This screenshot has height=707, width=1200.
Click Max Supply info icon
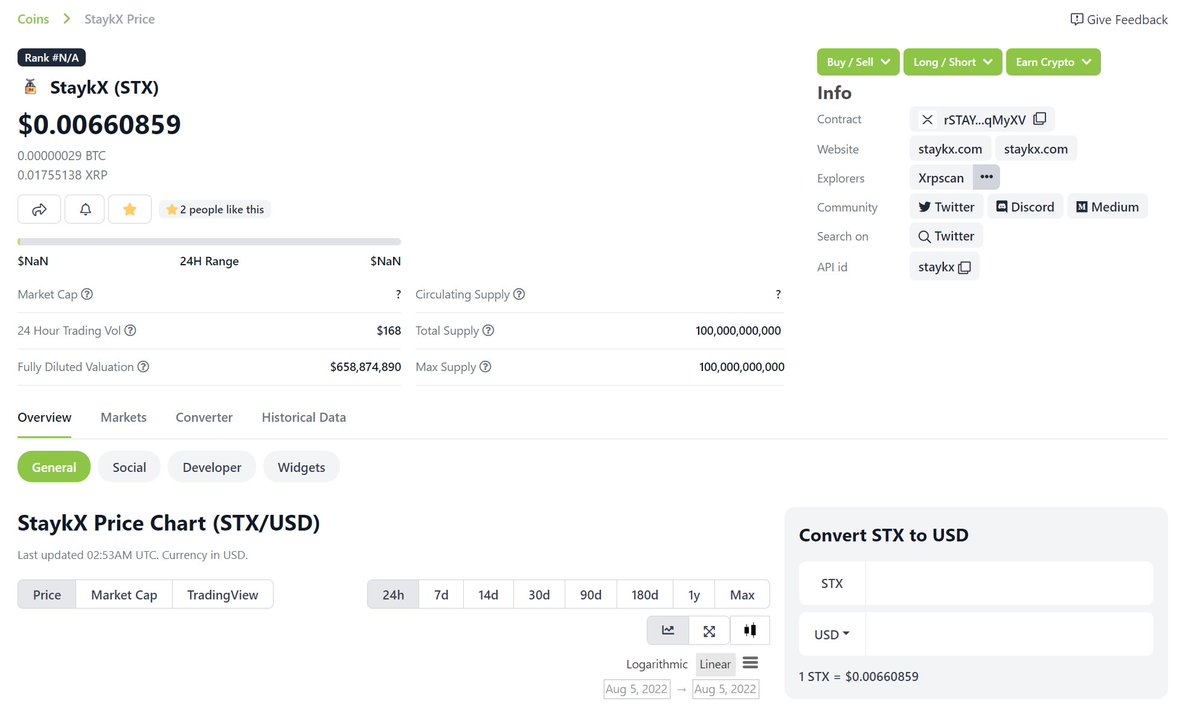coord(485,367)
